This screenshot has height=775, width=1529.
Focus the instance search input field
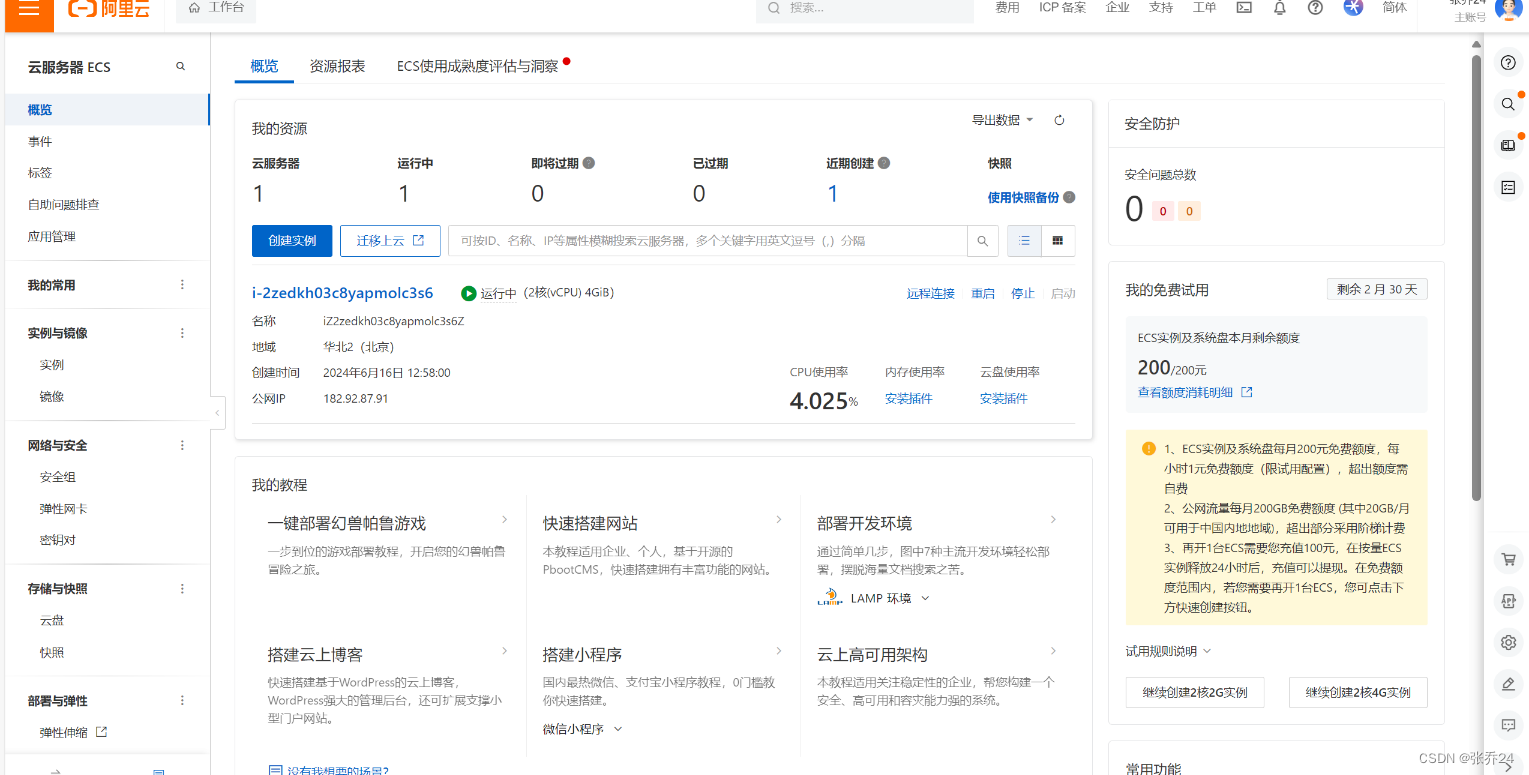(x=707, y=241)
